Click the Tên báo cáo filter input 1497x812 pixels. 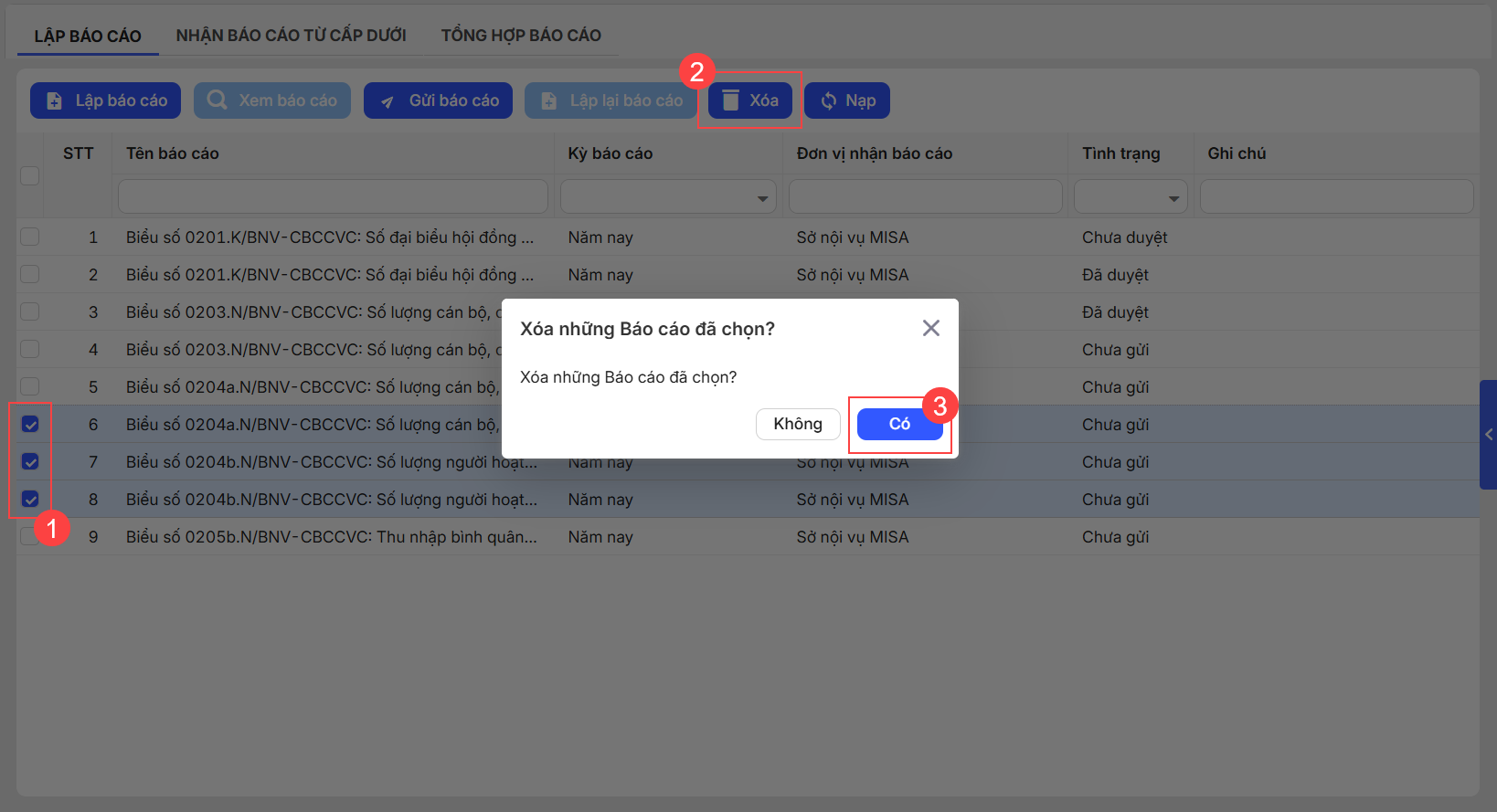pos(333,197)
